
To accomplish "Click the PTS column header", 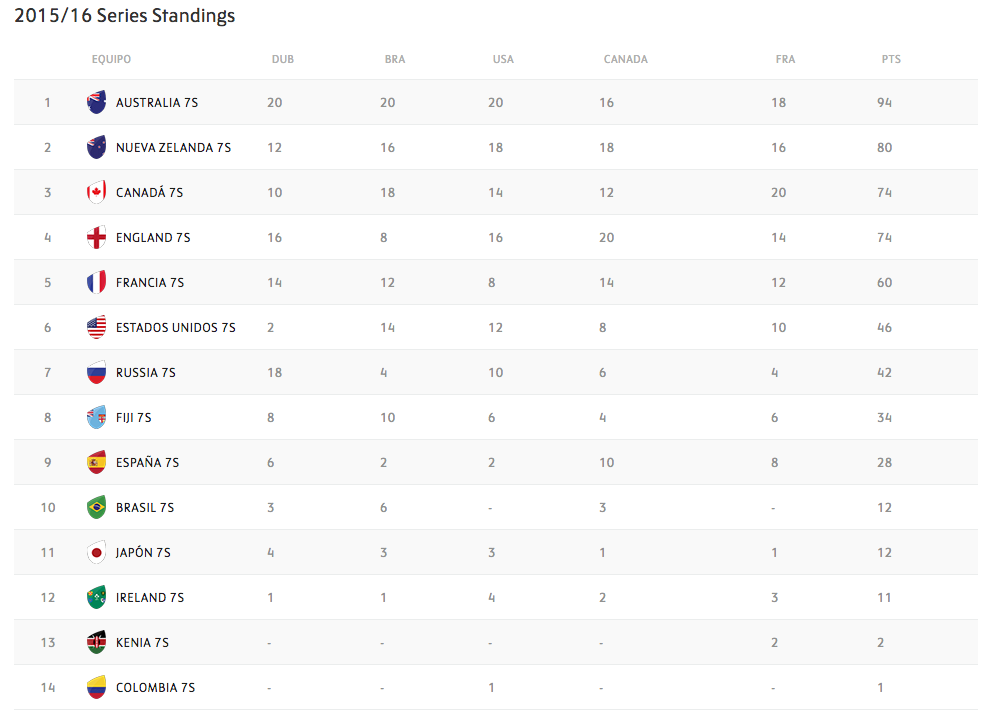I will (x=891, y=60).
